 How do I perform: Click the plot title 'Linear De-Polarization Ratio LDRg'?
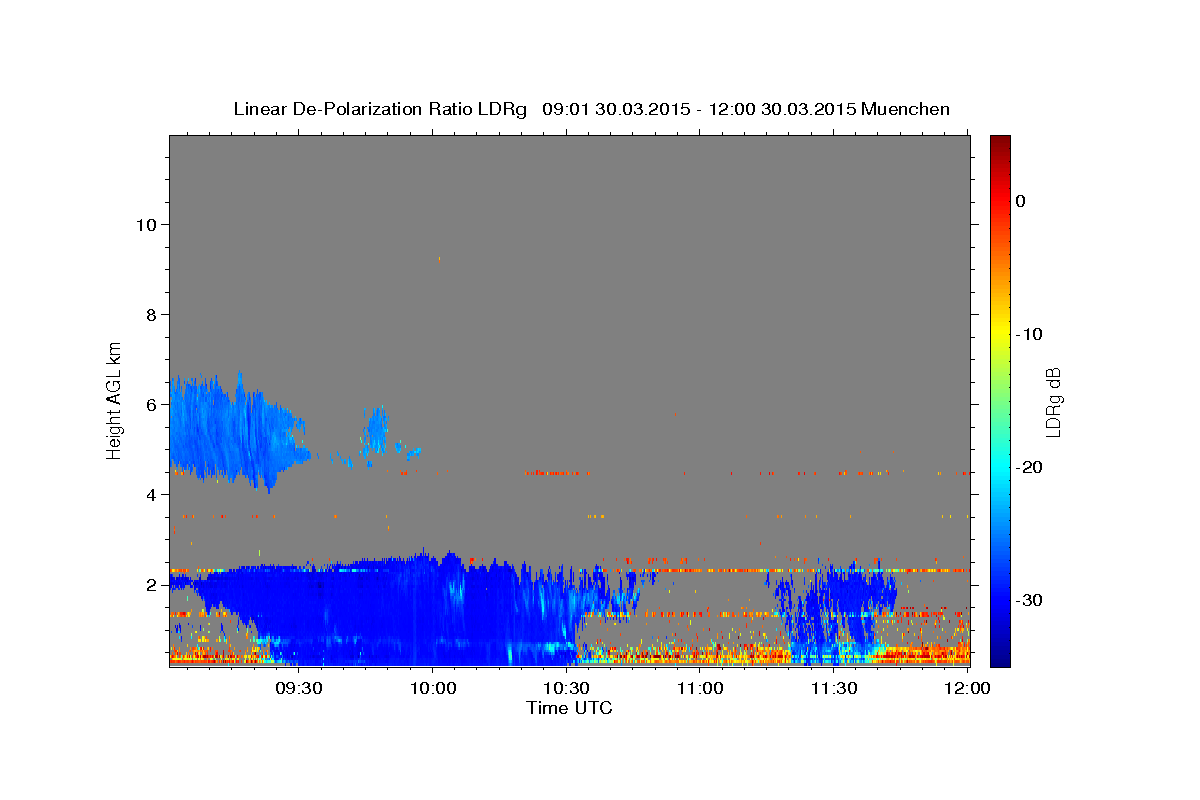(379, 109)
